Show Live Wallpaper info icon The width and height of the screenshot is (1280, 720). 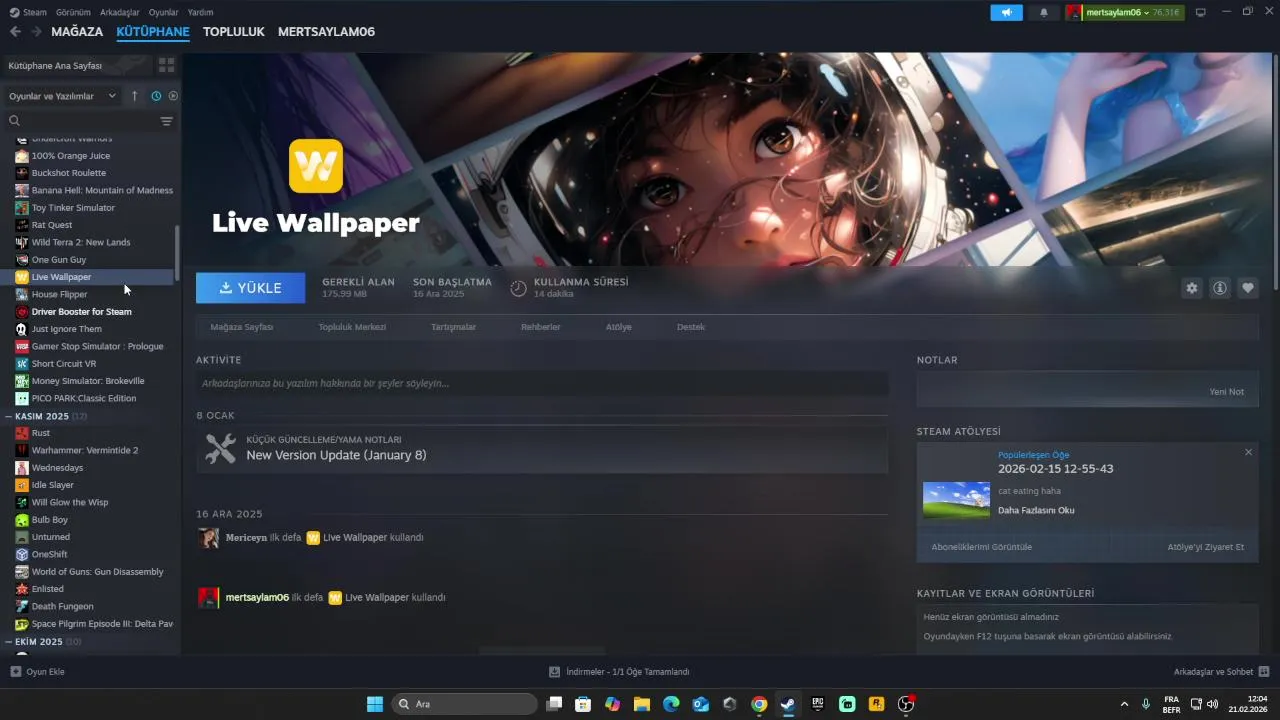pyautogui.click(x=1220, y=288)
